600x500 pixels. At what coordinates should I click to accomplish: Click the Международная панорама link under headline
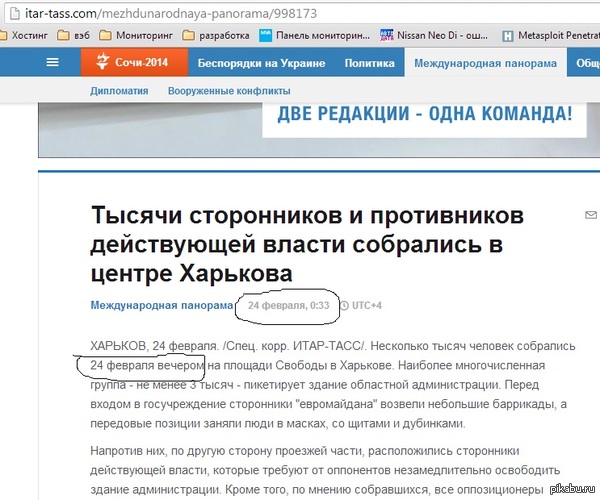pos(161,305)
